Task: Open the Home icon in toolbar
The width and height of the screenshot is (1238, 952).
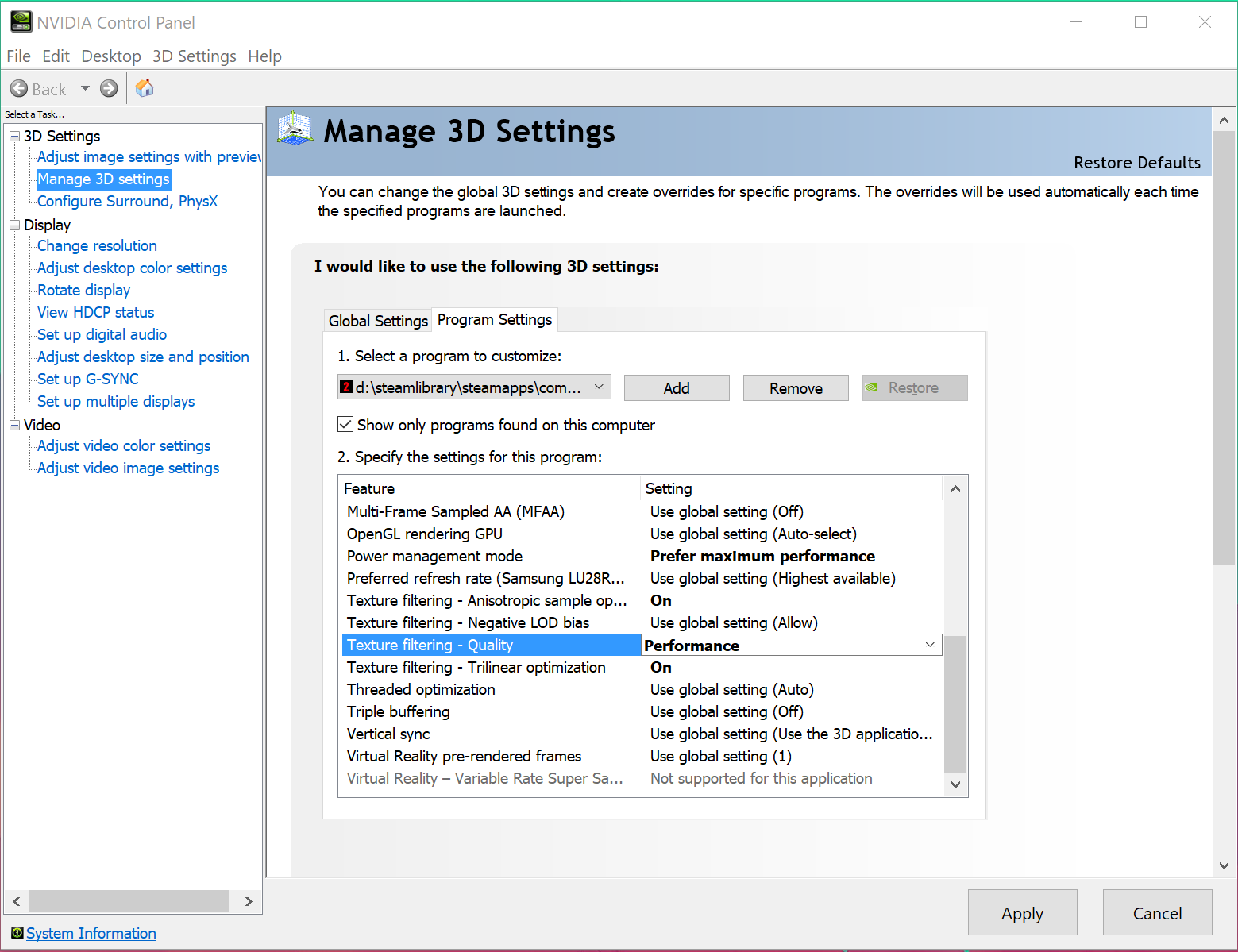Action: click(145, 88)
